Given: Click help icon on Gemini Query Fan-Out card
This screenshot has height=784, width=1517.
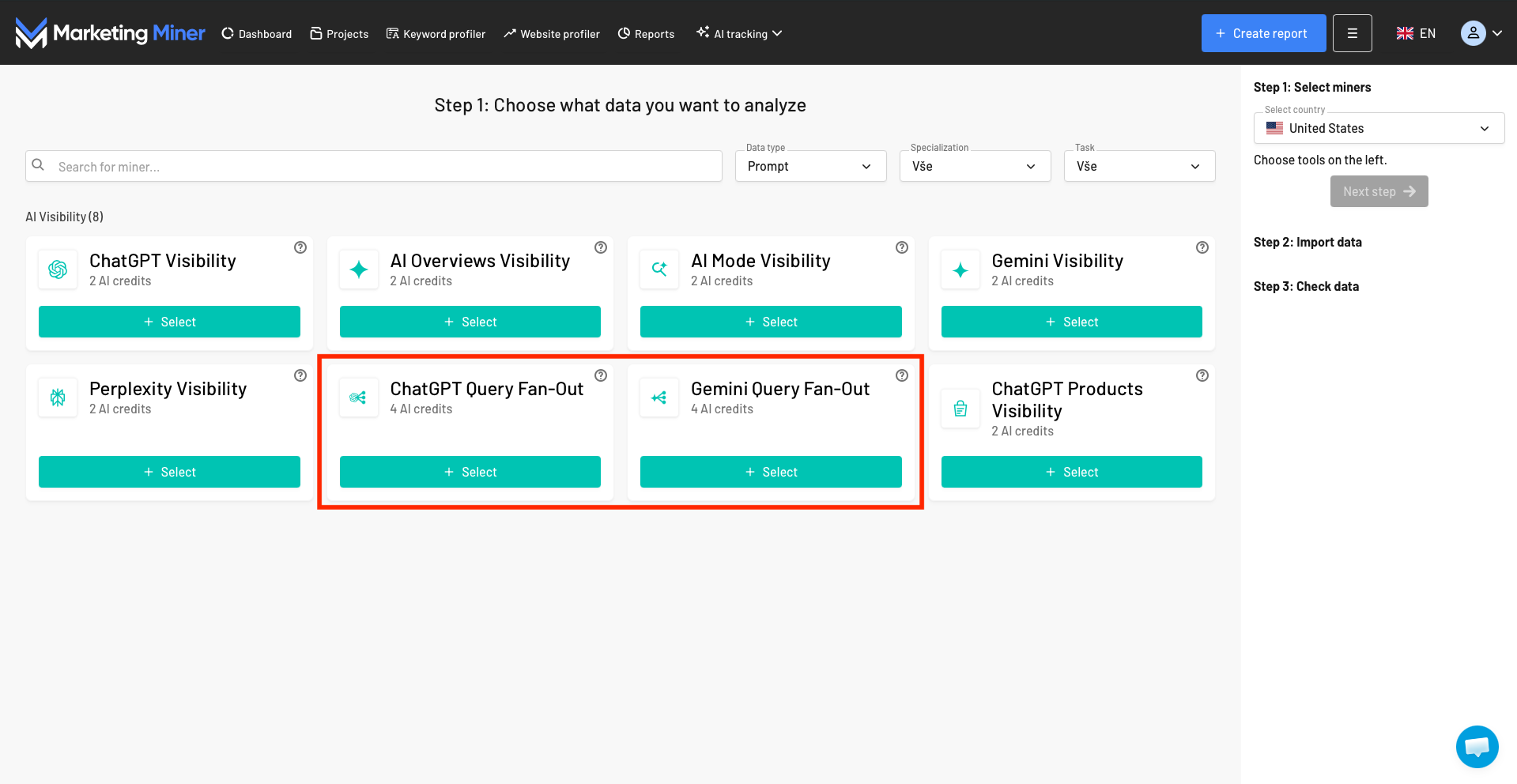Looking at the screenshot, I should [901, 375].
